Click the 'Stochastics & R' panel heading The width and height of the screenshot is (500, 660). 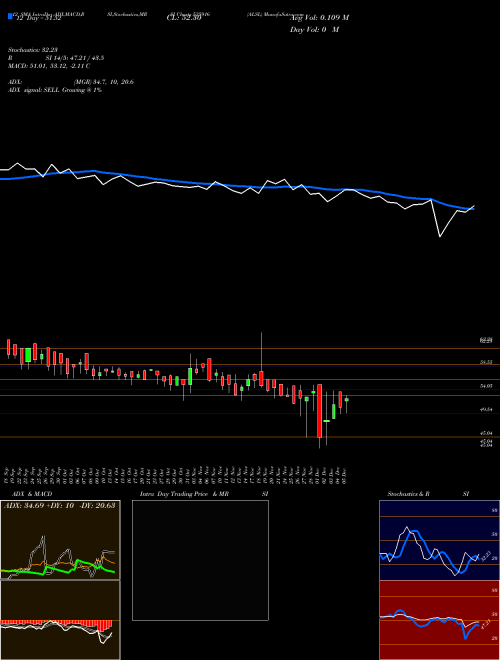408,494
